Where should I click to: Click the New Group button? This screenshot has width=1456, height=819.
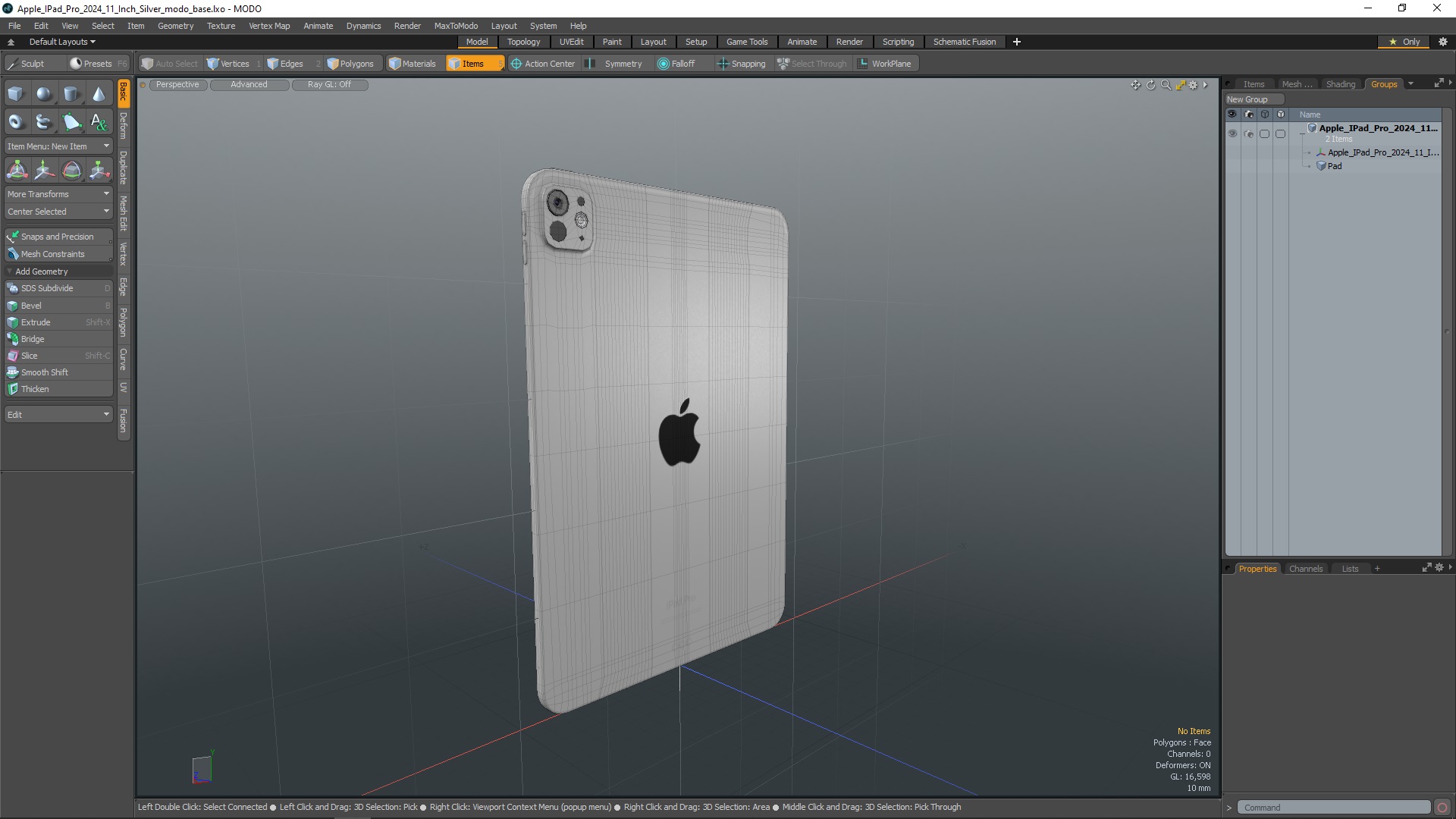click(1254, 99)
